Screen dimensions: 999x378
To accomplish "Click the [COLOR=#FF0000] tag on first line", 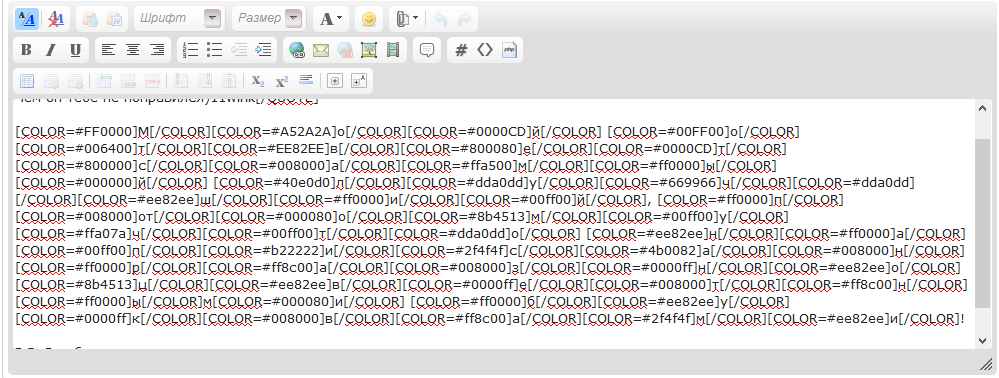I will [76, 132].
